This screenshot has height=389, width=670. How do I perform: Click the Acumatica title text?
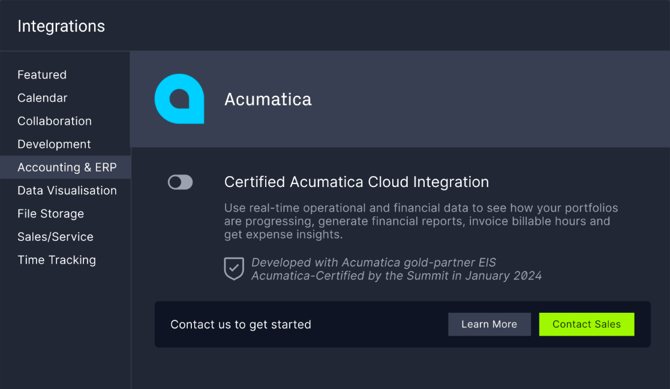tap(268, 99)
